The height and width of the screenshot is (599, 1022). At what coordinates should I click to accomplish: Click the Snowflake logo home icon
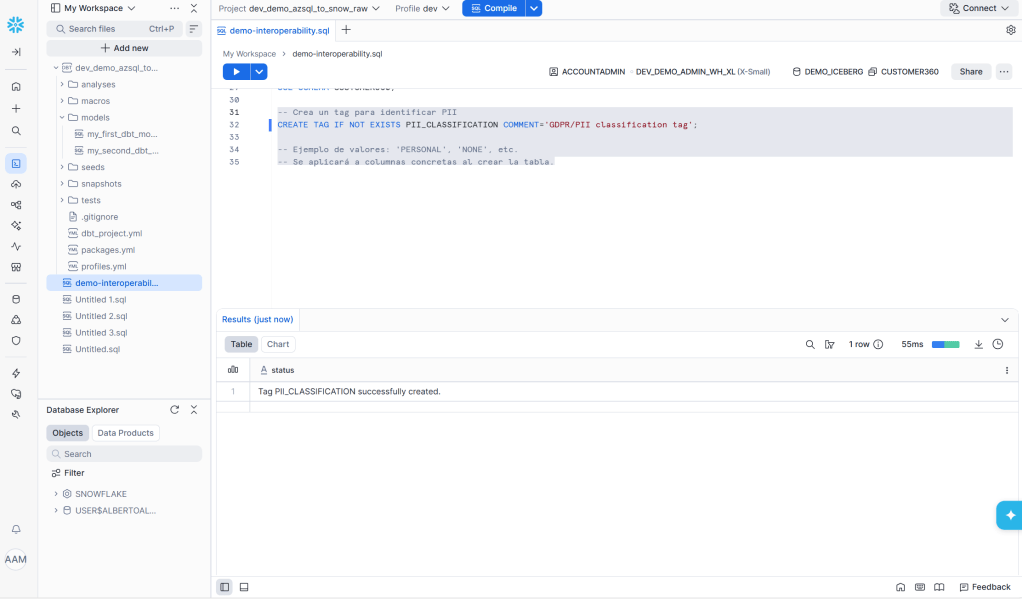pyautogui.click(x=16, y=24)
